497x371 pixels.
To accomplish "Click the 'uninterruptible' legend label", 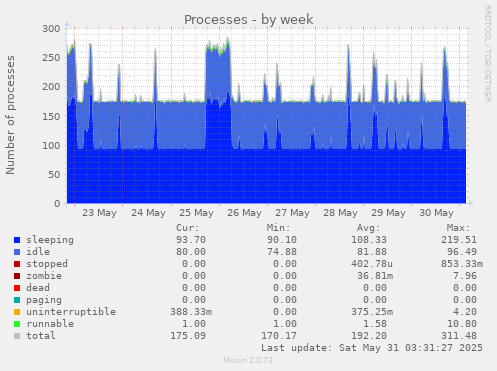I will (x=71, y=312).
